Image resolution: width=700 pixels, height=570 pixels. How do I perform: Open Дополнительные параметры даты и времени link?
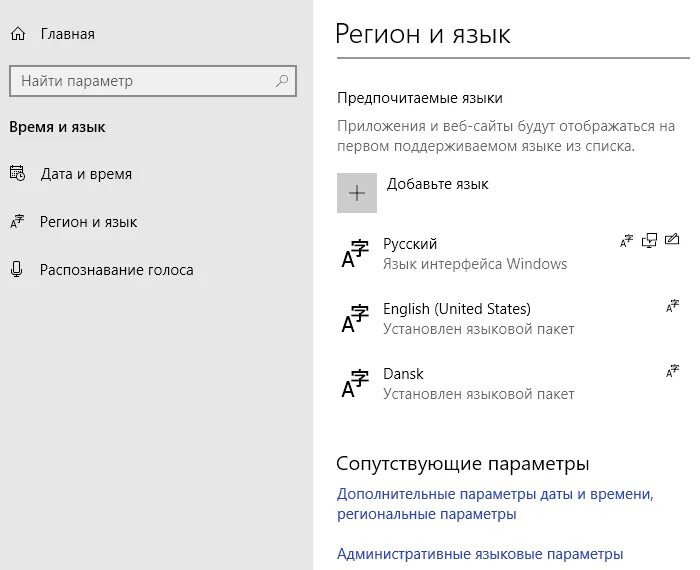pos(495,504)
